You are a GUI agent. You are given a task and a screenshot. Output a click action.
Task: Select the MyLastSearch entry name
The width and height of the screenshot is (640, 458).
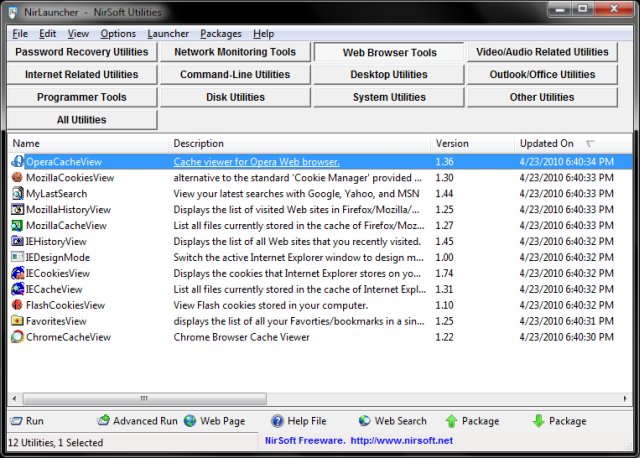coord(57,193)
